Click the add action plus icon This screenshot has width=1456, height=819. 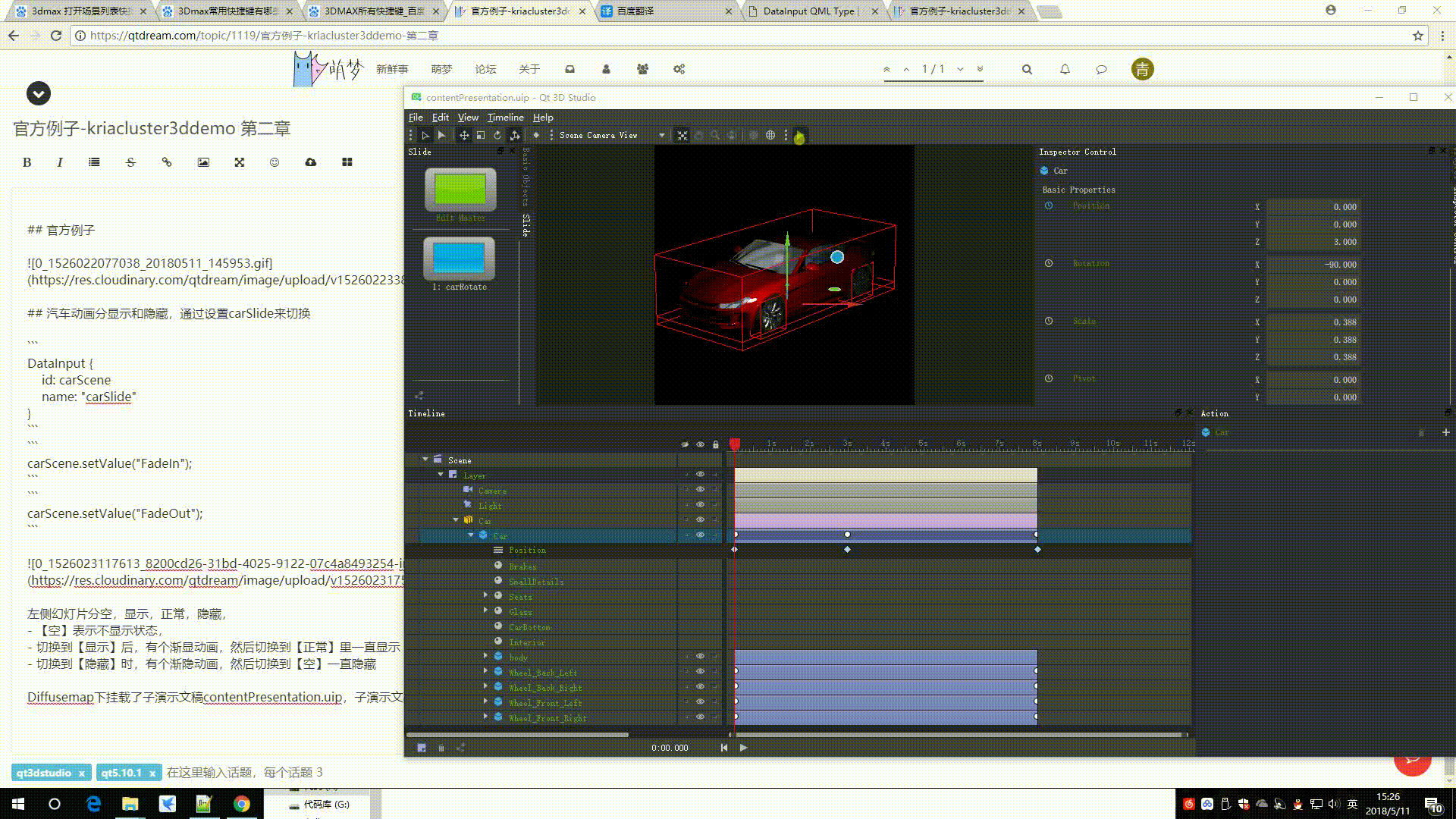pos(1445,432)
